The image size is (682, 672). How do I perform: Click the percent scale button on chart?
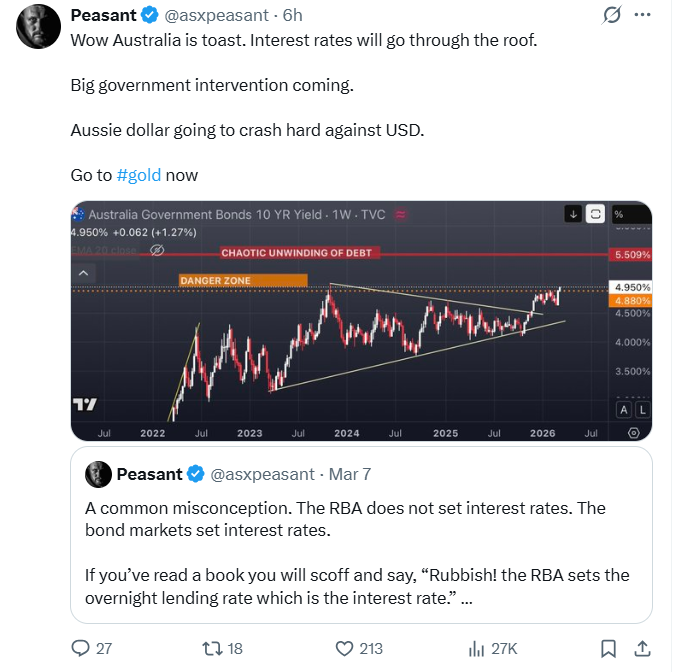pos(619,213)
